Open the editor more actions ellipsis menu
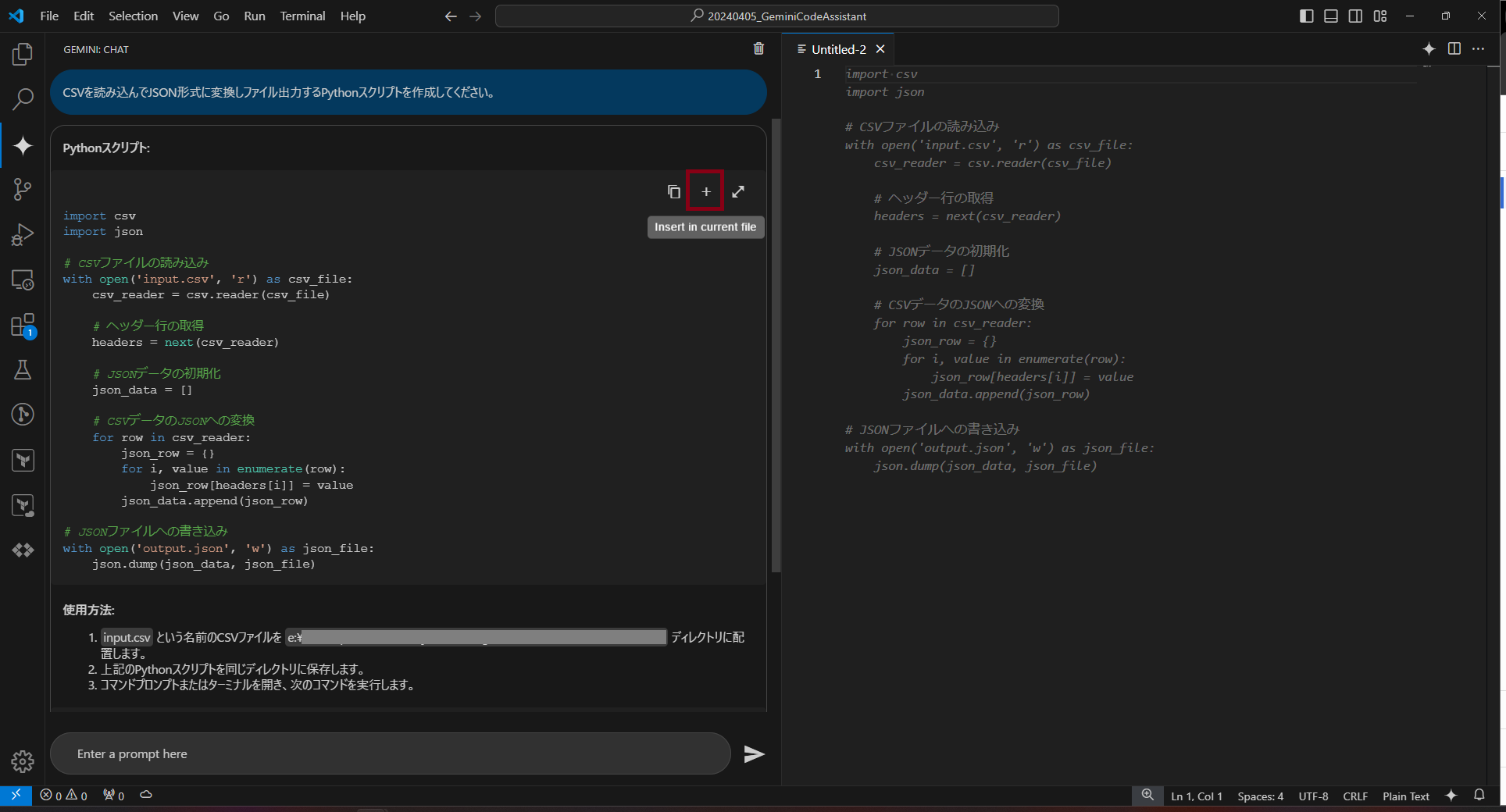1506x812 pixels. 1479,49
